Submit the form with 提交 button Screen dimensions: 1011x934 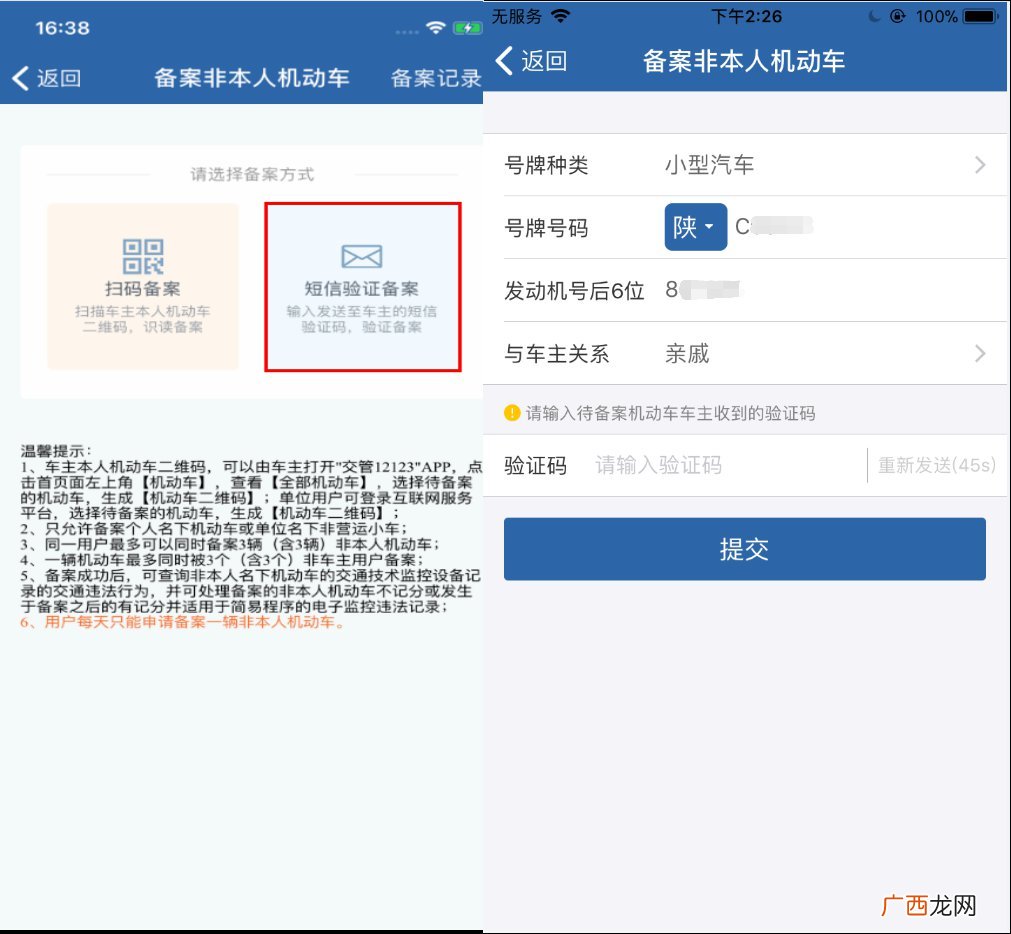coord(745,549)
